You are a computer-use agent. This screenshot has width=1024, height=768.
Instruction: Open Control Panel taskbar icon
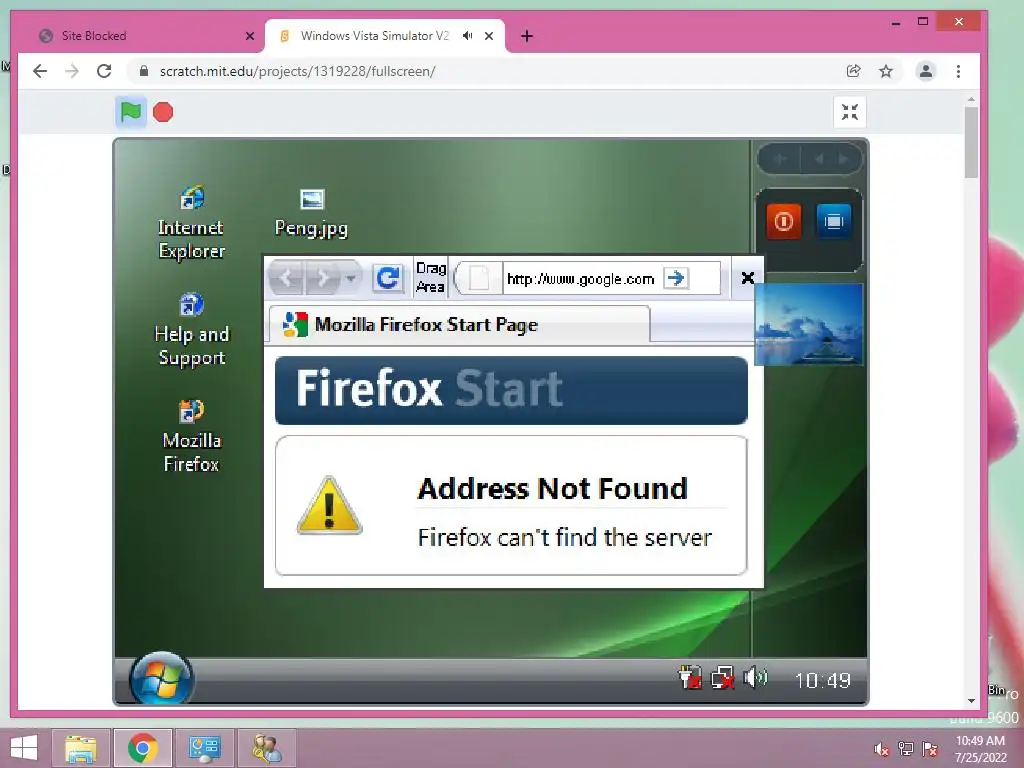point(204,748)
